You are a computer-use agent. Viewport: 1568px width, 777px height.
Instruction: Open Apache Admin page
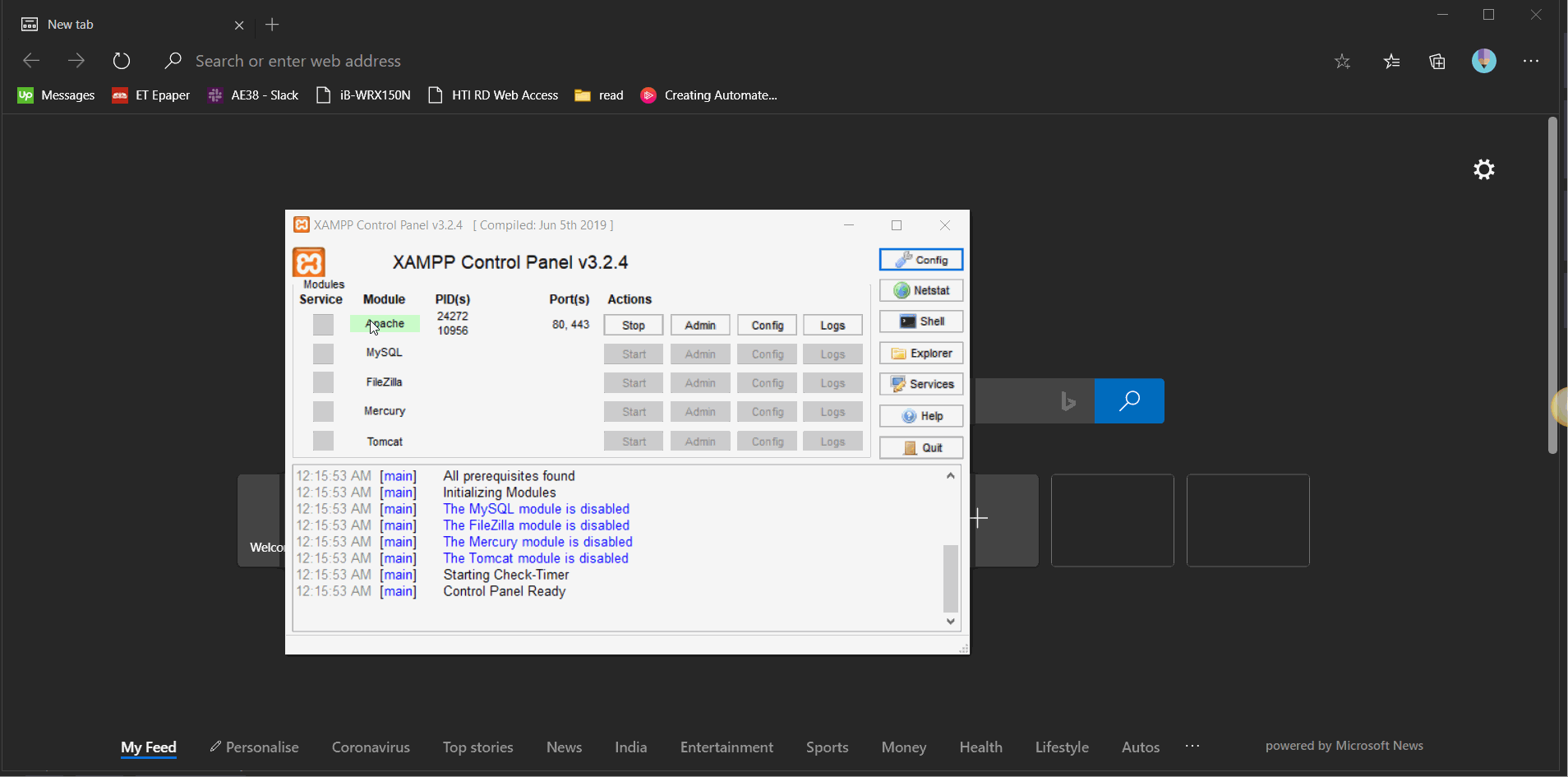700,326
